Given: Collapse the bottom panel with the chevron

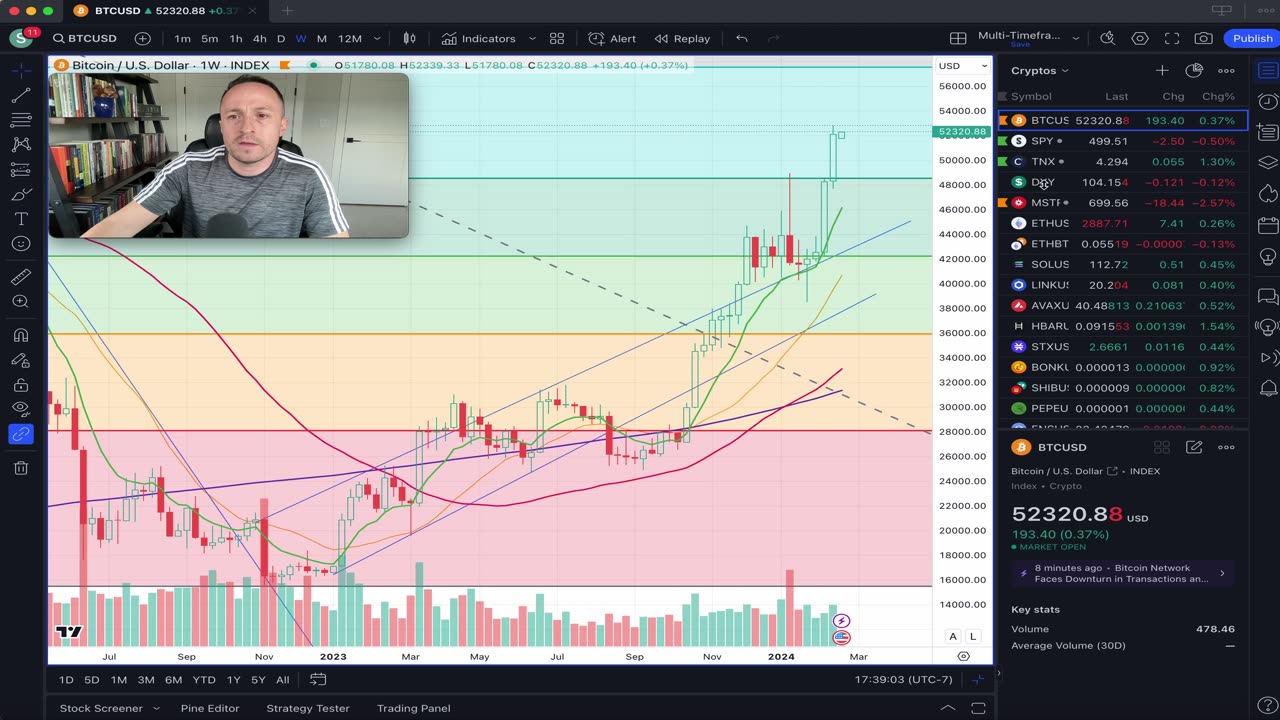Looking at the screenshot, I should coord(947,708).
